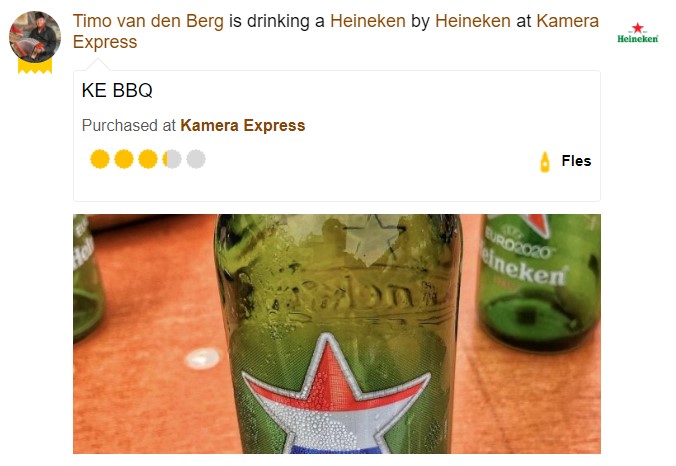Open the first Heineken beer link
This screenshot has height=466, width=676.
coord(368,21)
